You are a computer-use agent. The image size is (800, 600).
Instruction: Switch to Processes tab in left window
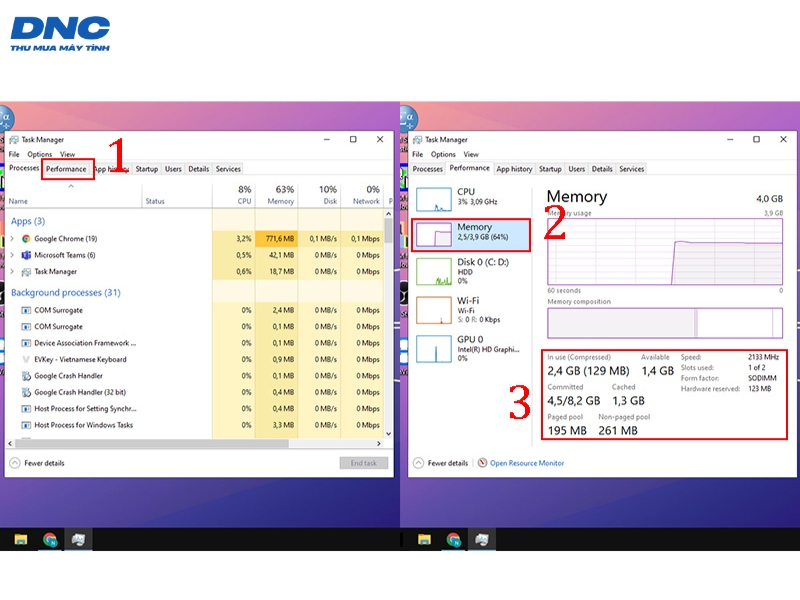(23, 168)
